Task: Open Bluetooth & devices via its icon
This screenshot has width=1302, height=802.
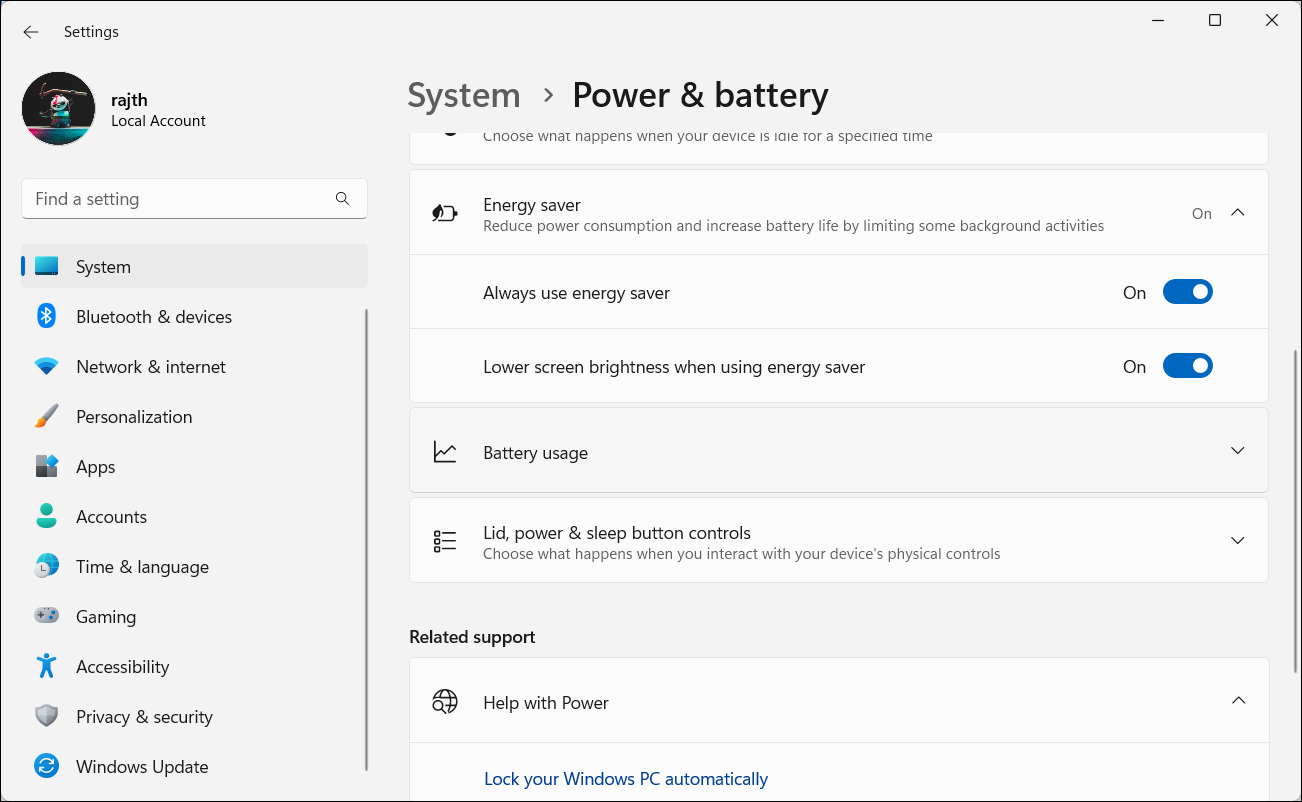Action: 46,317
